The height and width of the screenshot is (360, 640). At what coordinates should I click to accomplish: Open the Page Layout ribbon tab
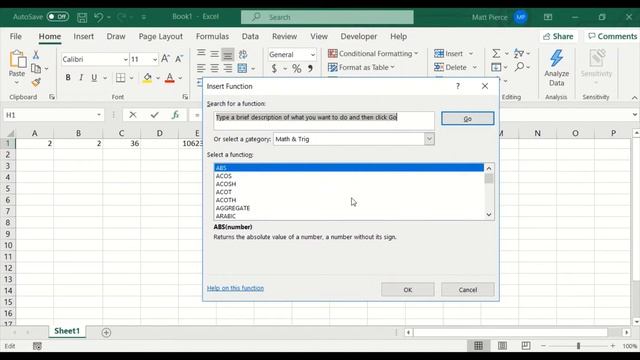click(x=160, y=36)
